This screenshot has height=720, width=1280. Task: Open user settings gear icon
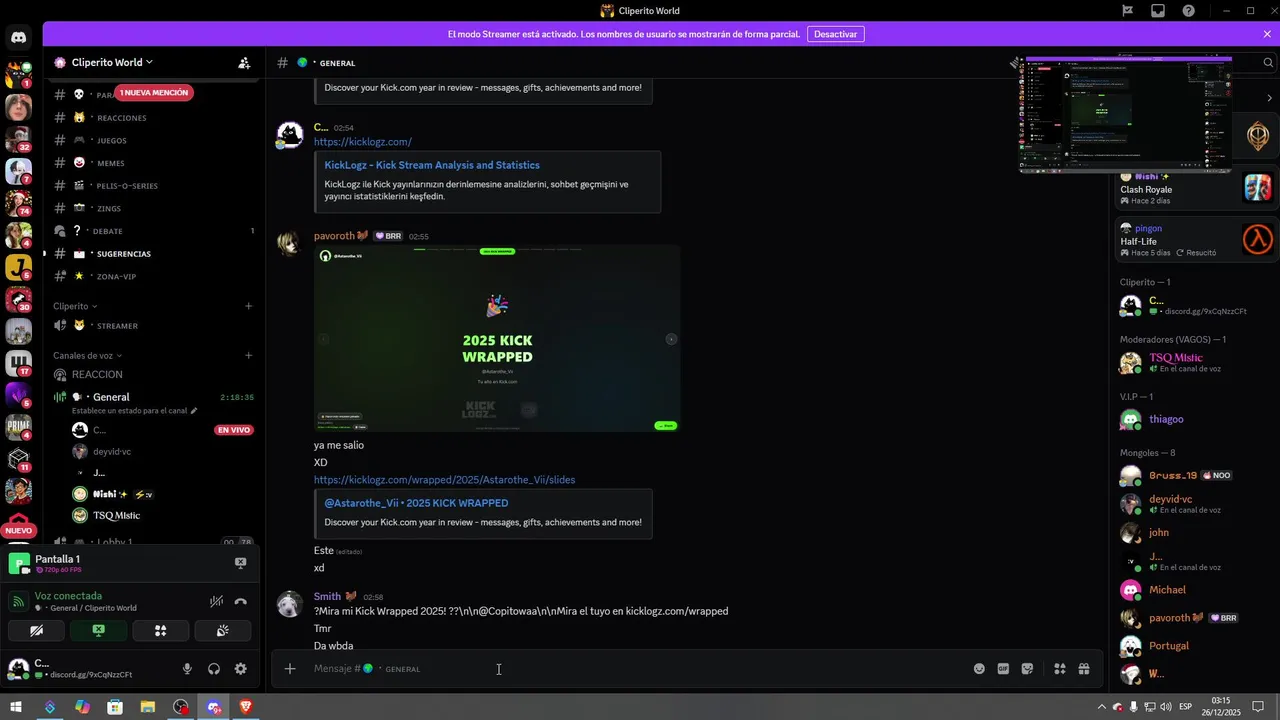tap(240, 669)
